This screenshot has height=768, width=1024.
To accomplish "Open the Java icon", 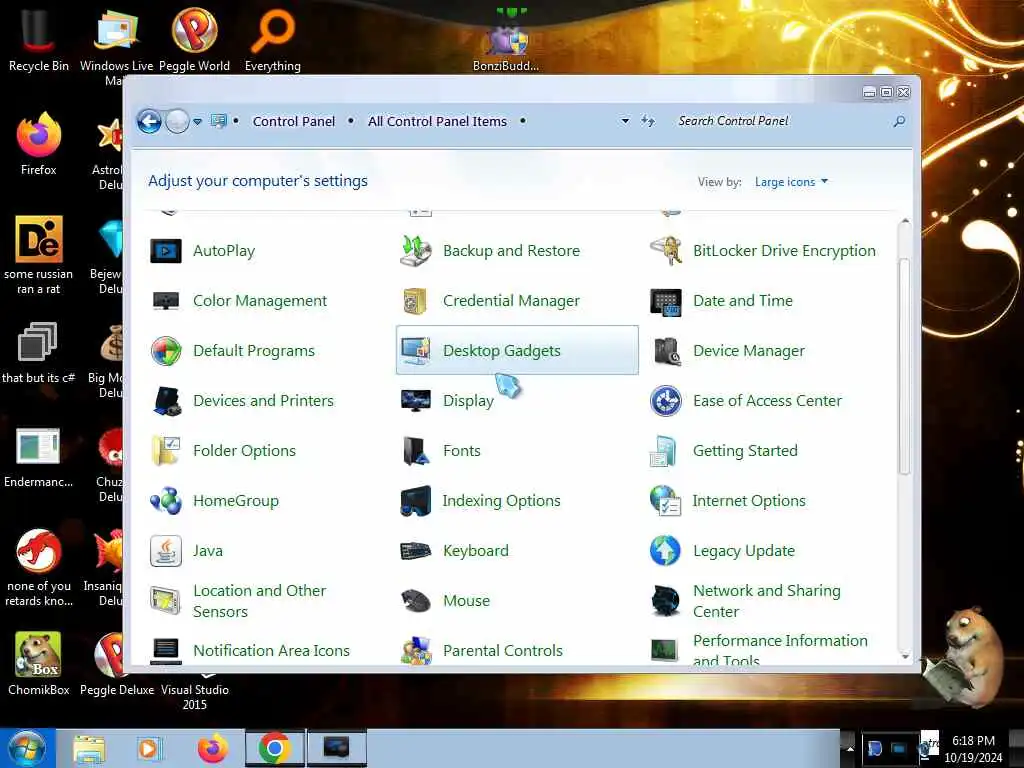I will pos(166,551).
